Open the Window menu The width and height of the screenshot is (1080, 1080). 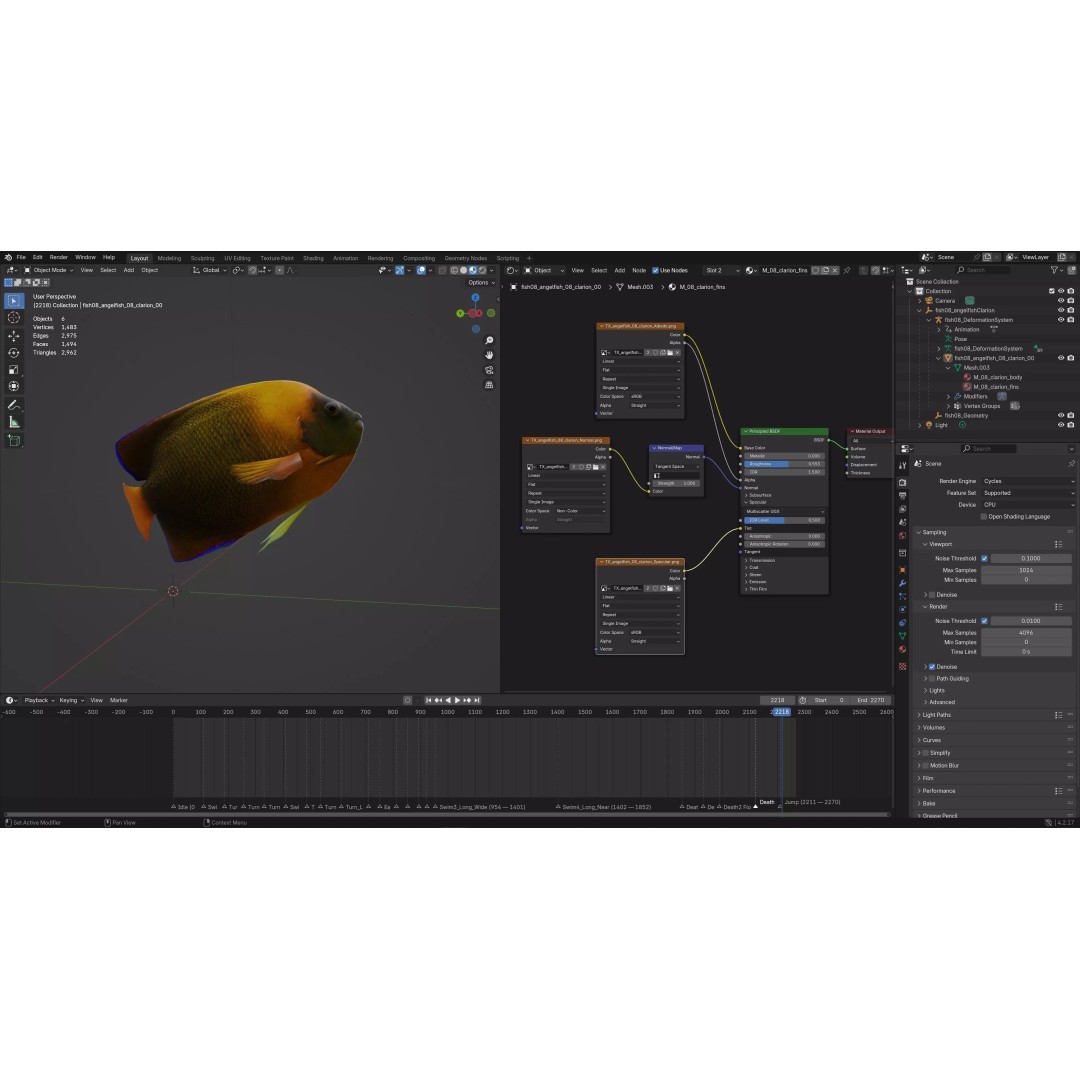point(85,258)
